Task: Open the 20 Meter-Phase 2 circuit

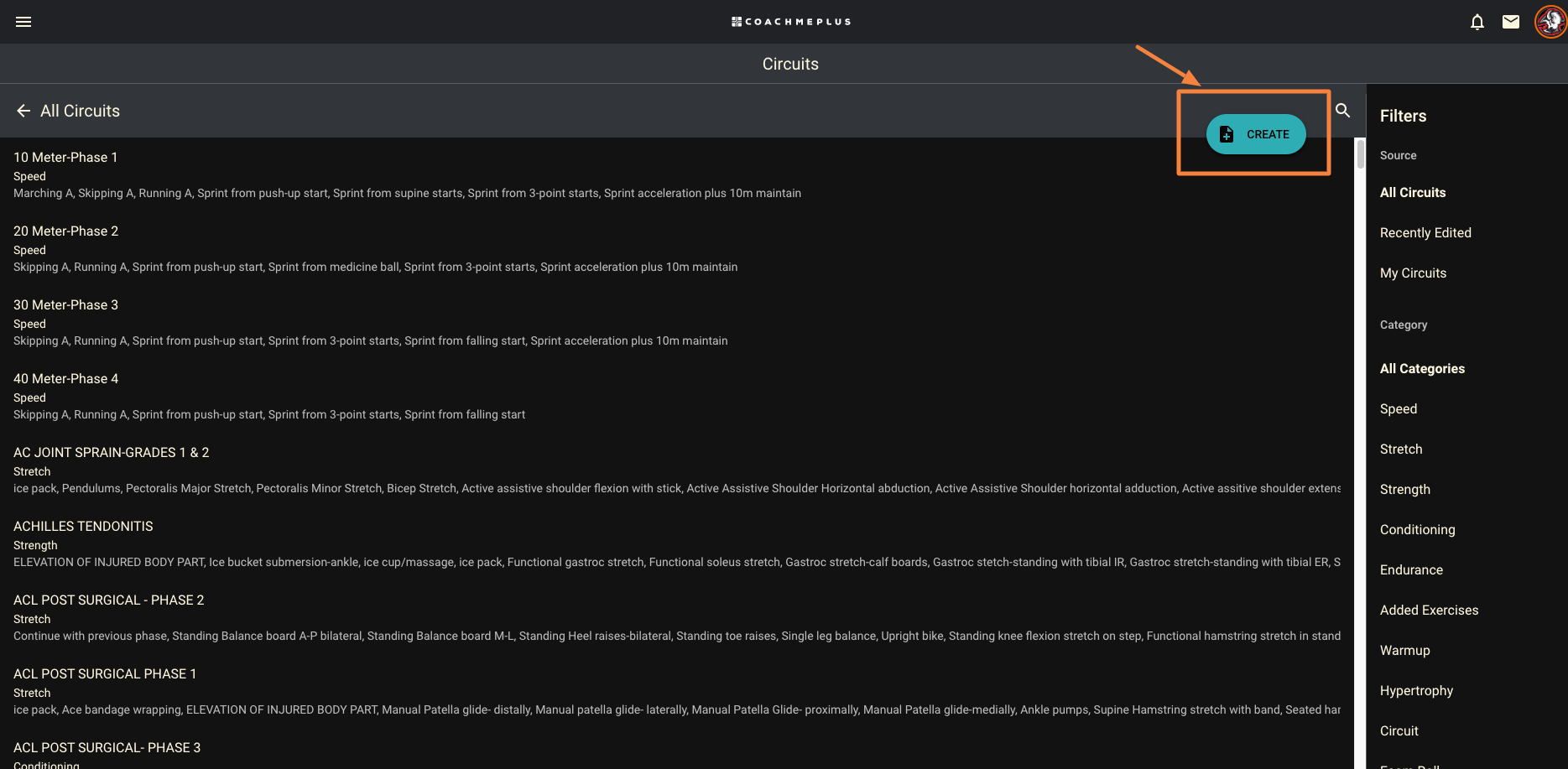Action: [677, 248]
